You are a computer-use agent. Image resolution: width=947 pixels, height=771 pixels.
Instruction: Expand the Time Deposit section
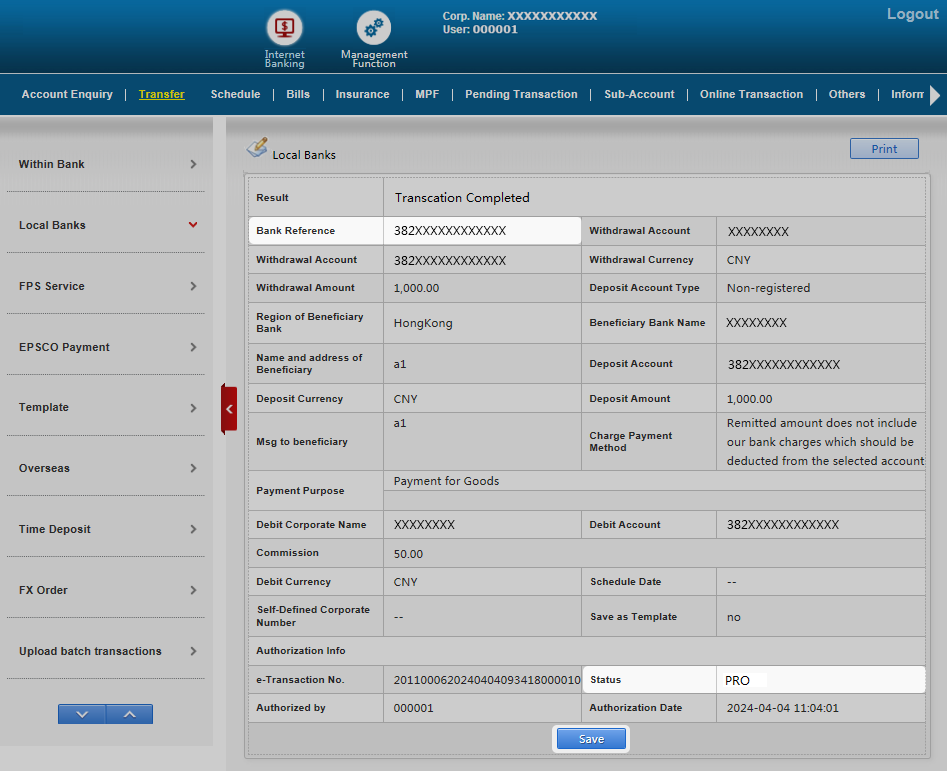108,529
